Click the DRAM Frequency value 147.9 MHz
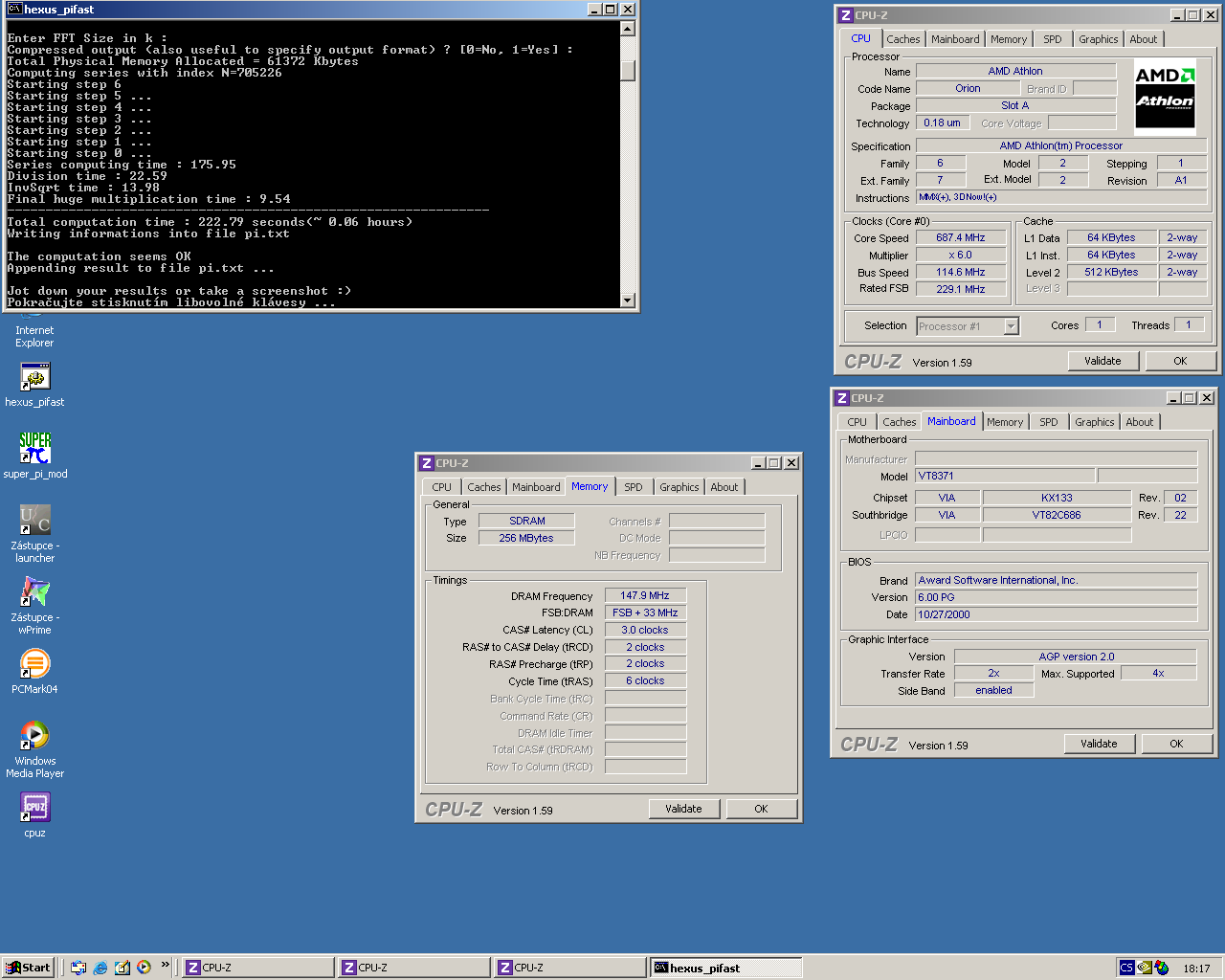This screenshot has height=980, width=1225. point(645,595)
